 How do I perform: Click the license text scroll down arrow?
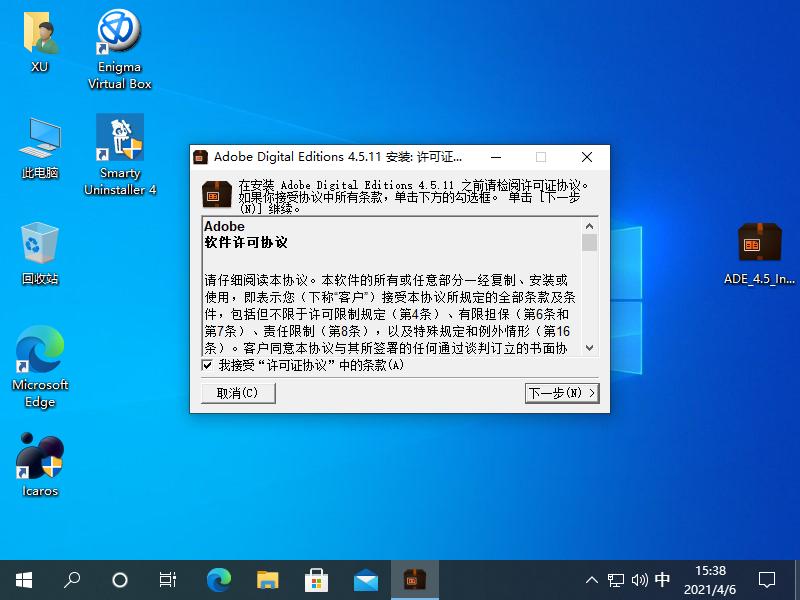589,348
